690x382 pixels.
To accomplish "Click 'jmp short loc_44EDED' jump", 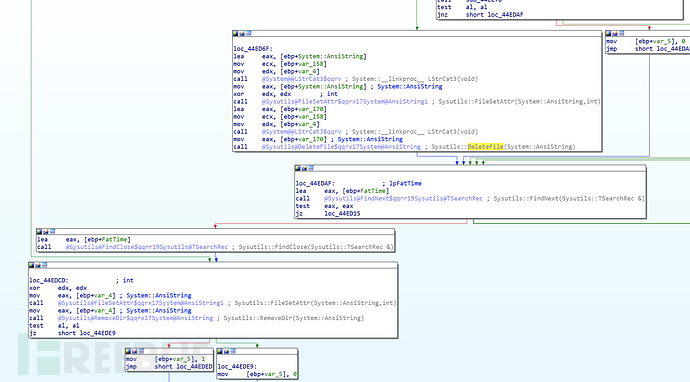I will 169,366.
